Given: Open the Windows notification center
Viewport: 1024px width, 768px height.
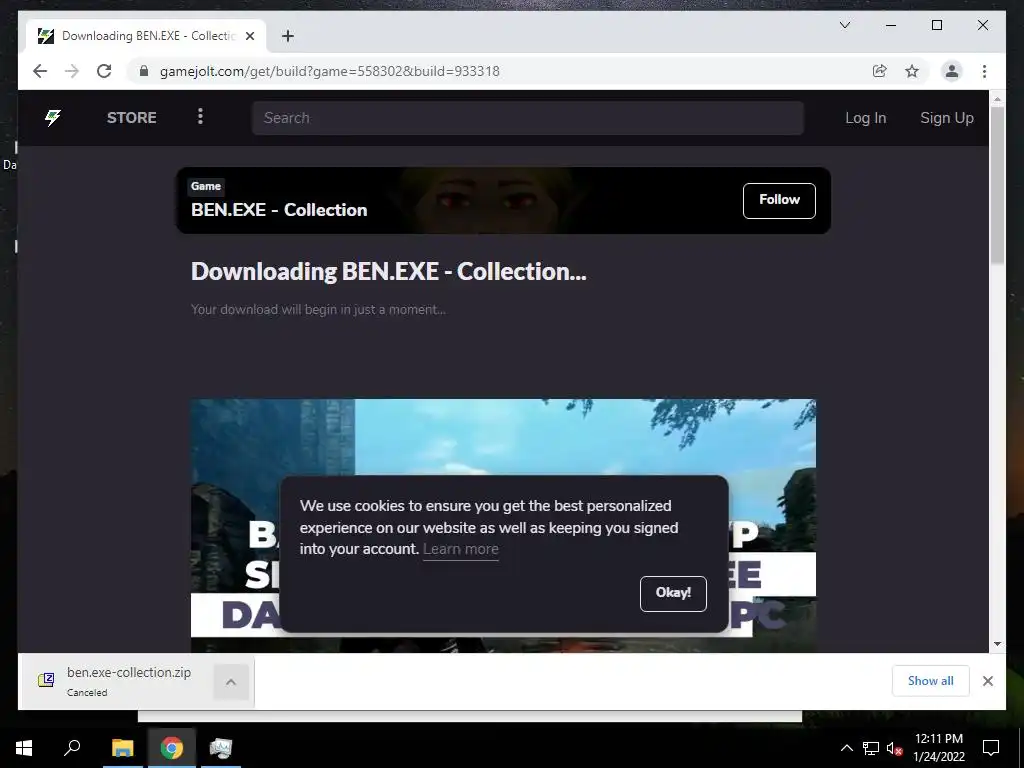Looking at the screenshot, I should point(991,748).
